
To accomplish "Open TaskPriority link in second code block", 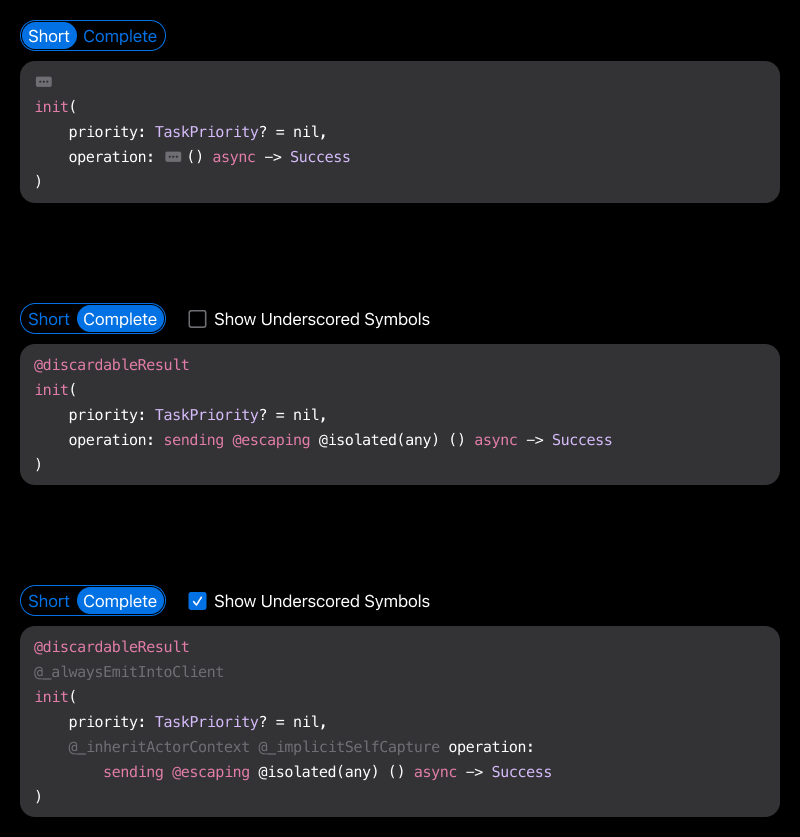I will pos(207,415).
